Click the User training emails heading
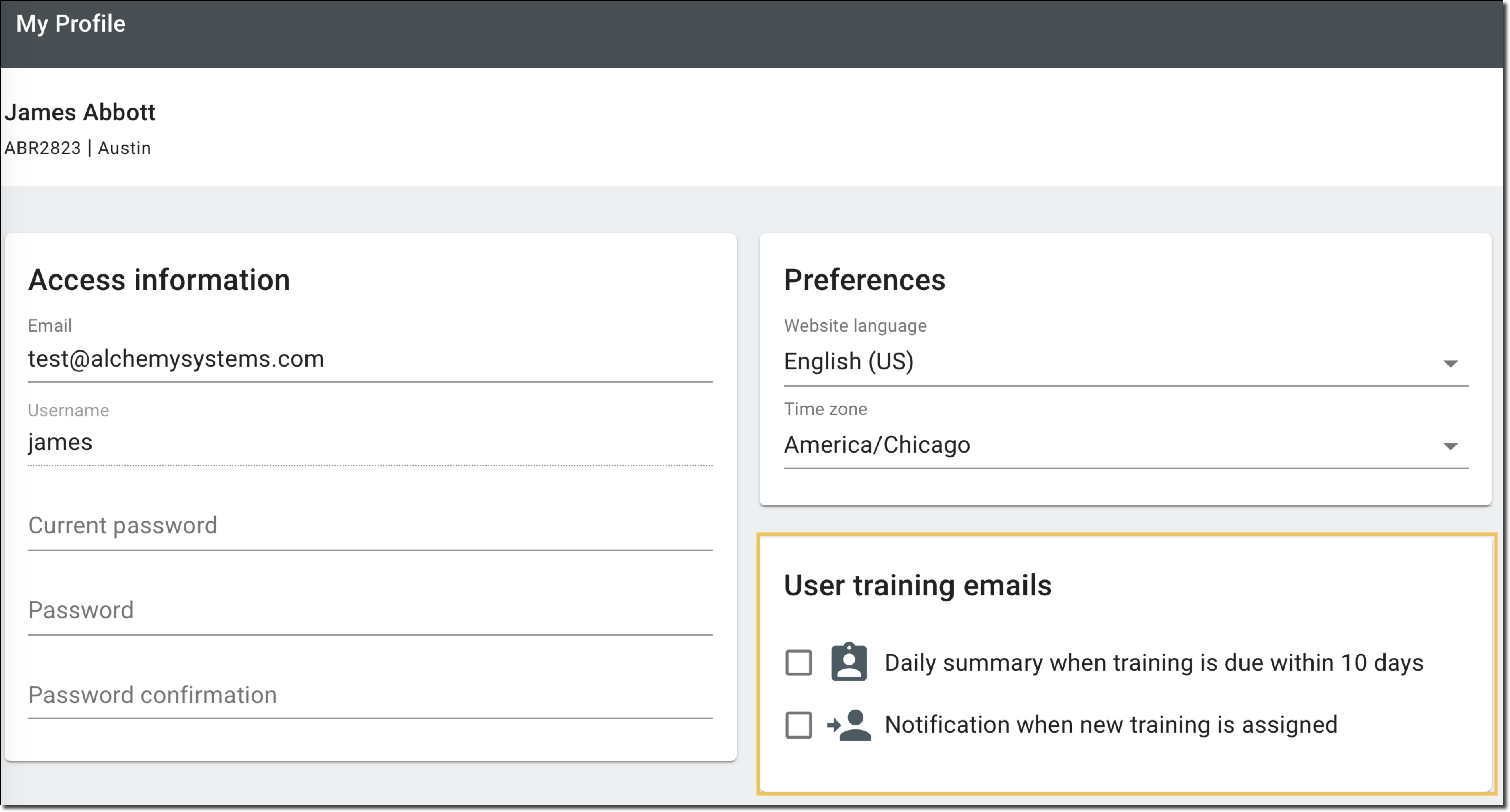 (918, 585)
